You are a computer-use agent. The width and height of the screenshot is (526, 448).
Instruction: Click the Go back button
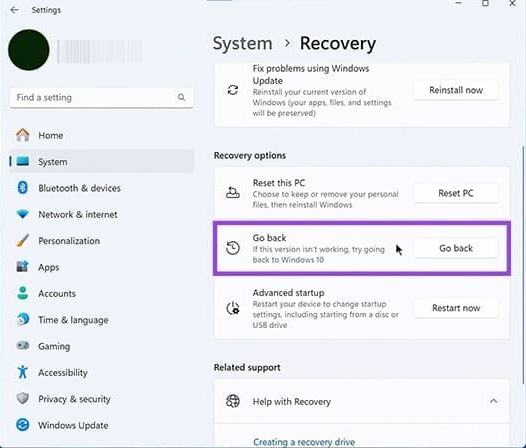click(456, 248)
